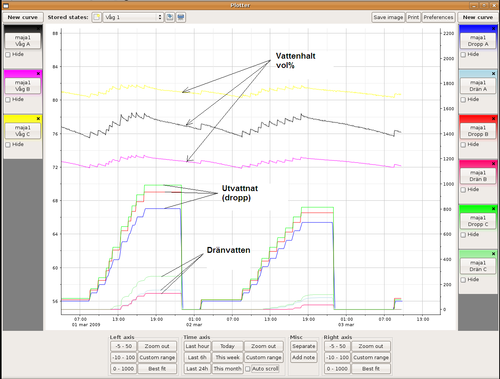The width and height of the screenshot is (500, 379).
Task: Click the save stored state icon
Action: point(170,17)
